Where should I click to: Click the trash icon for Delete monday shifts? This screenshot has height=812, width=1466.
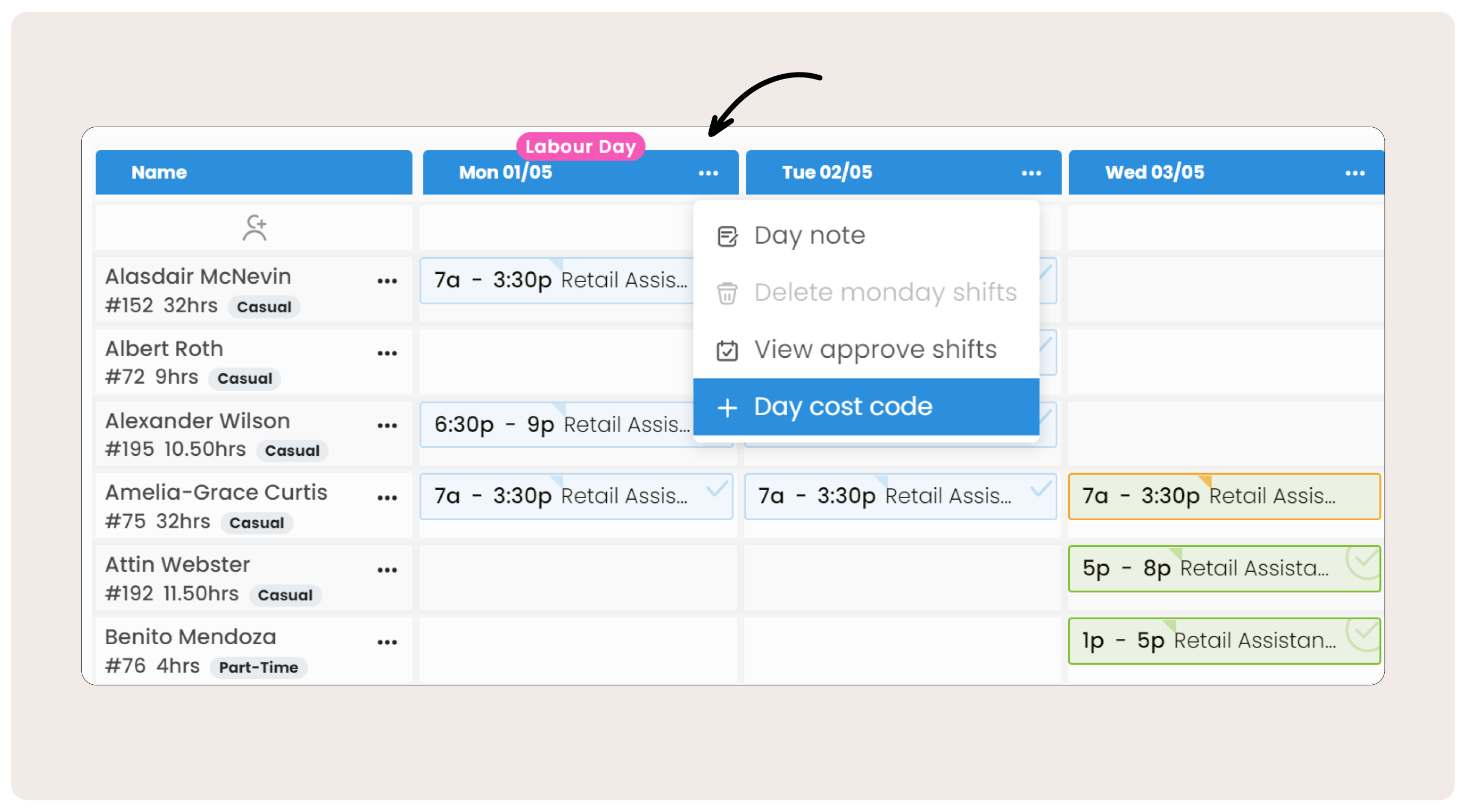pyautogui.click(x=727, y=293)
